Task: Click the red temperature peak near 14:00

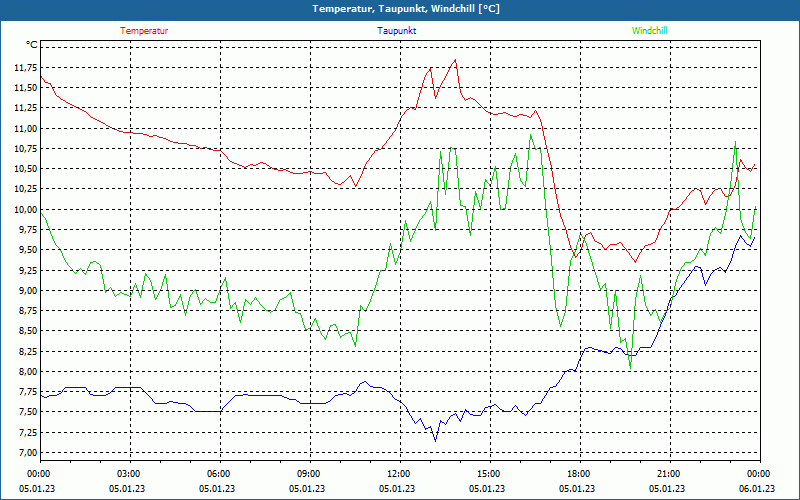Action: coord(455,60)
